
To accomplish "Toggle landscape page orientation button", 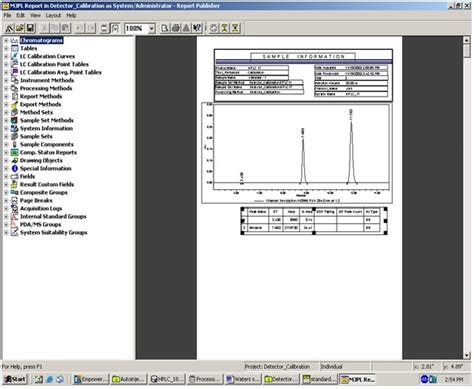I will [x=104, y=28].
